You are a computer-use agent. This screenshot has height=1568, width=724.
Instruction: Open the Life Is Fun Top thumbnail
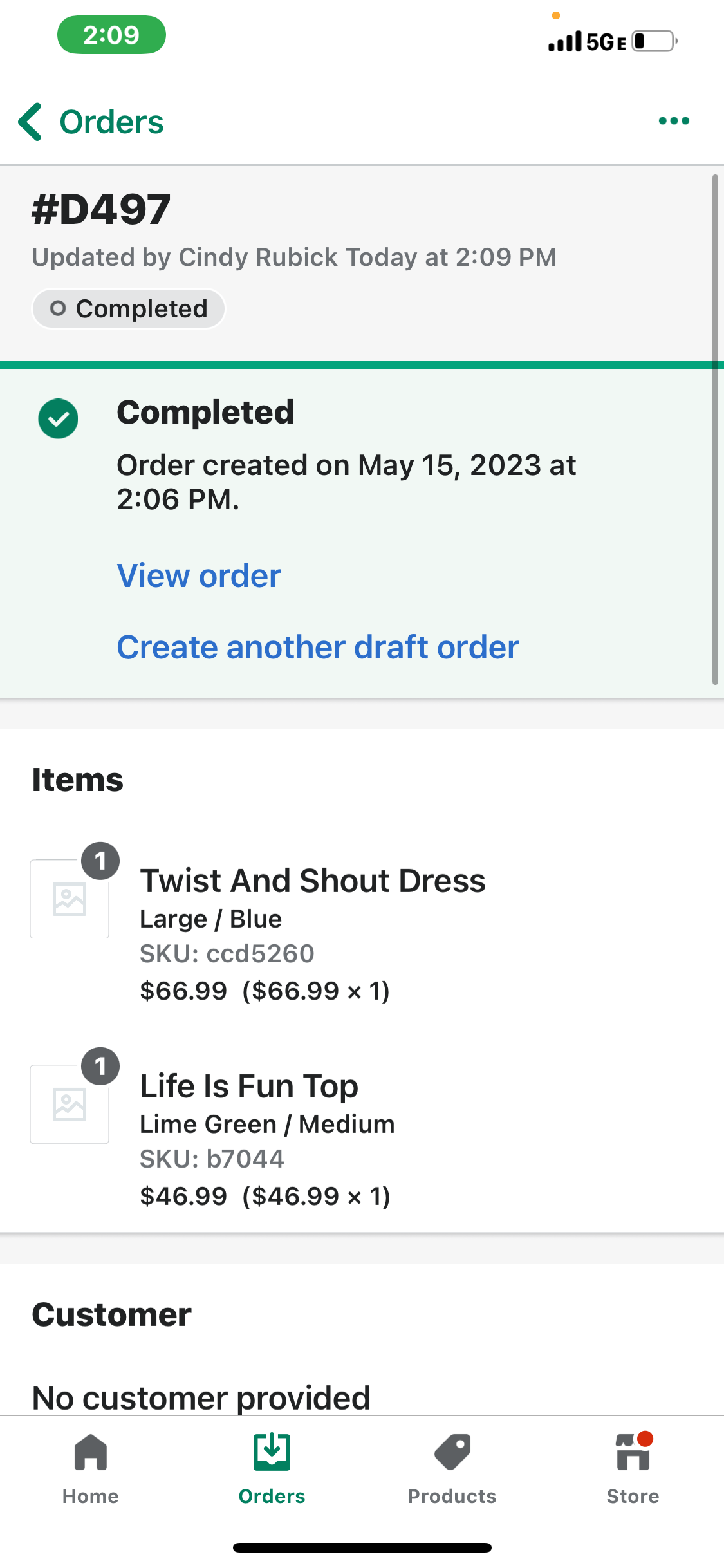click(70, 1105)
